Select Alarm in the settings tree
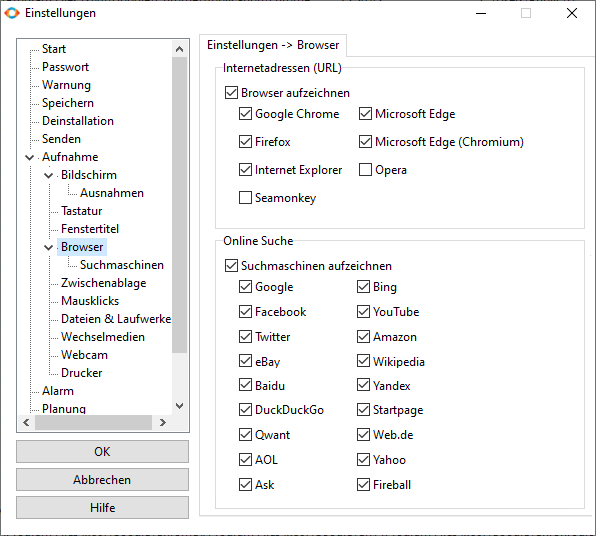This screenshot has width=596, height=536. 58,391
